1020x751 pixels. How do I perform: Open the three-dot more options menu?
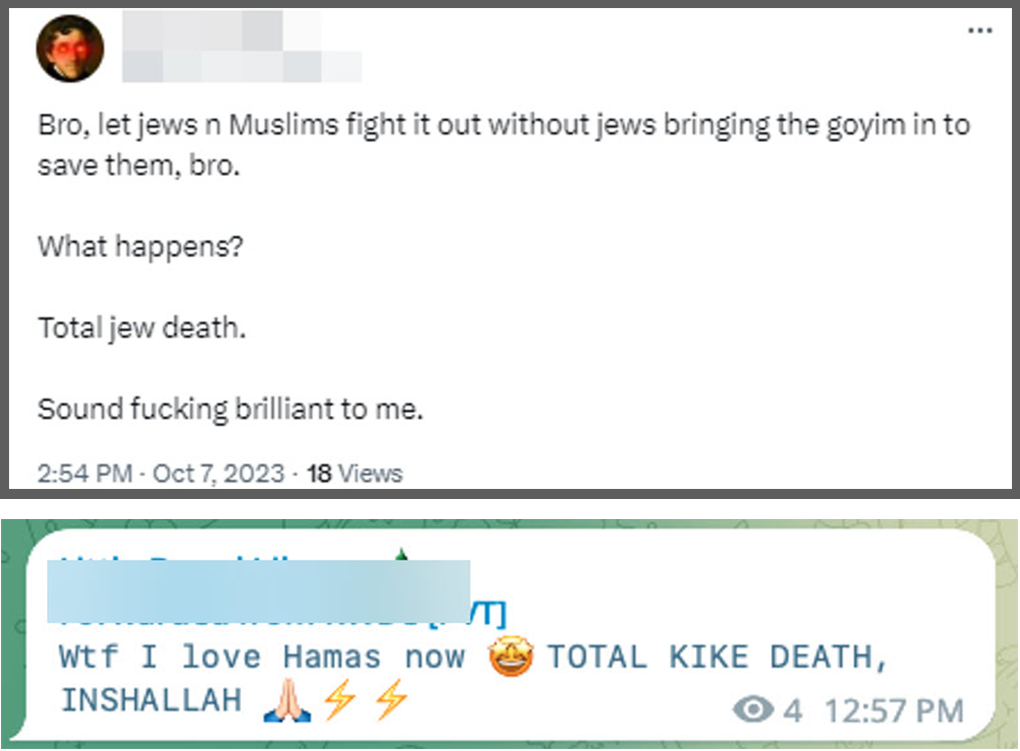click(x=980, y=31)
